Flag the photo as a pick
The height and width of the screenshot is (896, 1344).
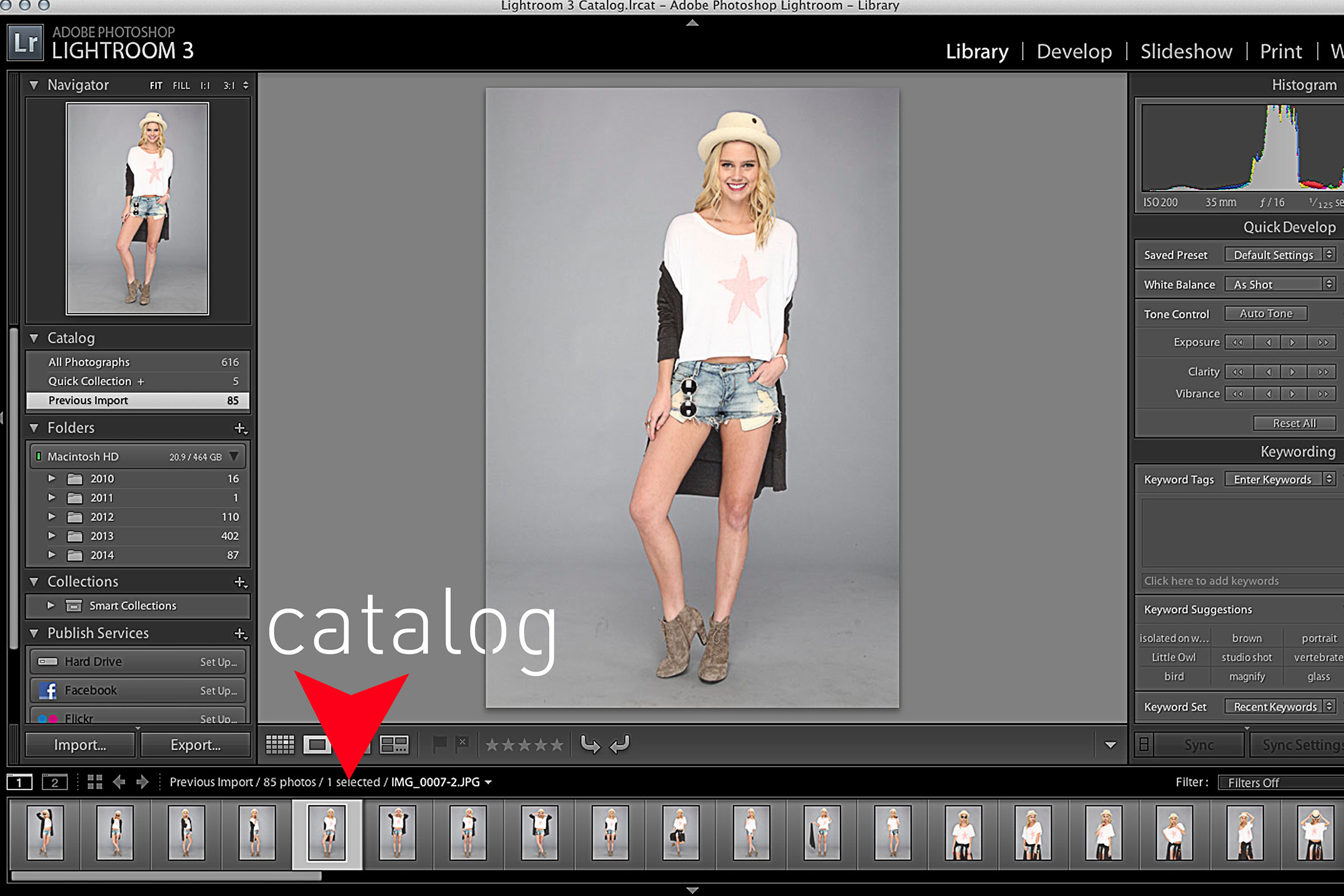(440, 744)
